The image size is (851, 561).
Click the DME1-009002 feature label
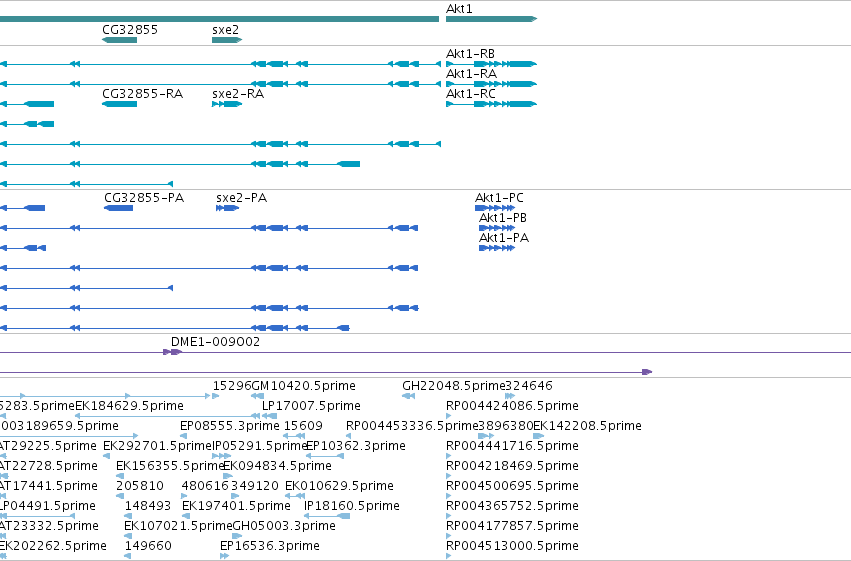(215, 342)
